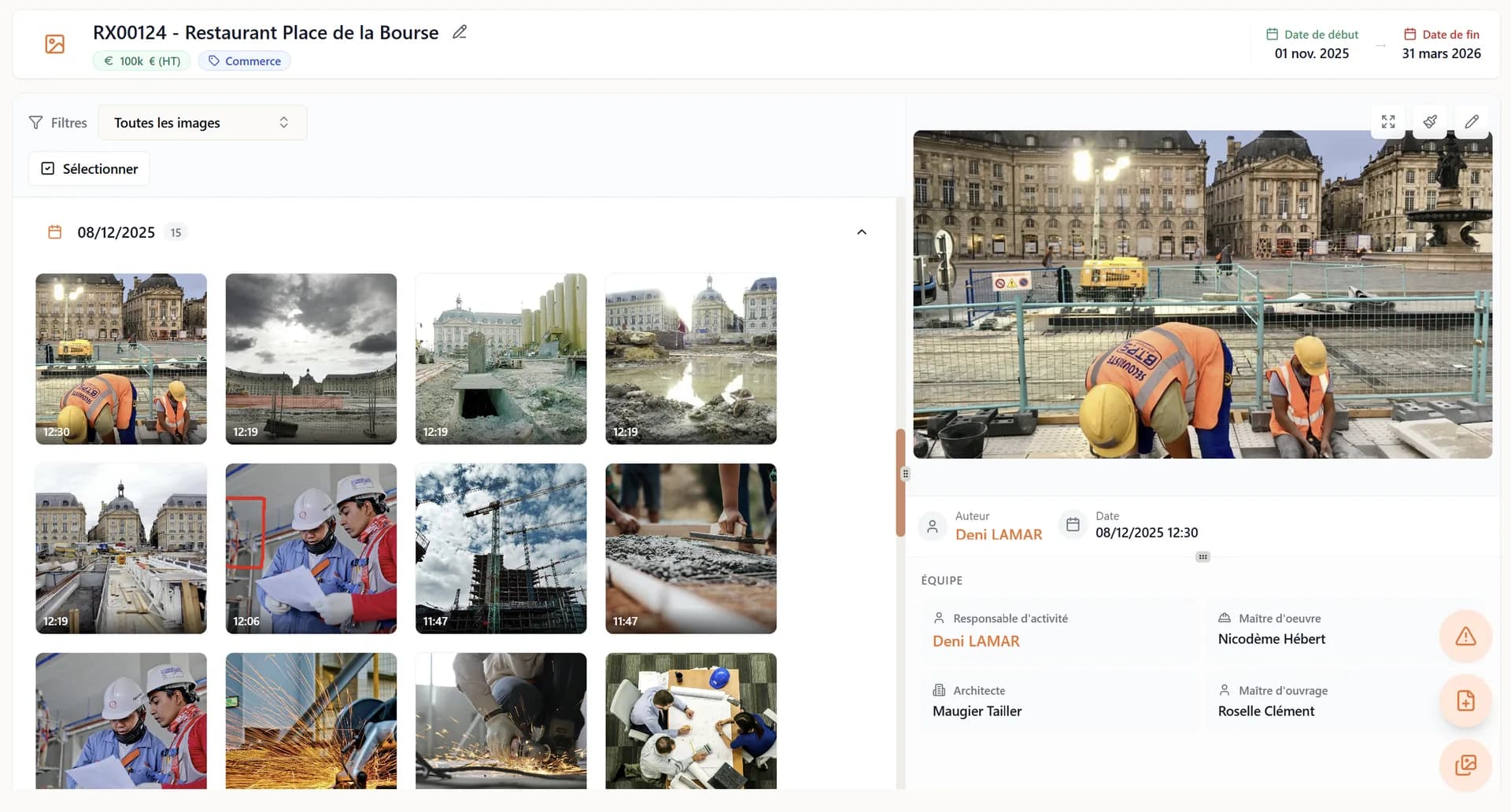Viewport: 1511px width, 812px height.
Task: Open author link Deni LAMAR
Action: pyautogui.click(x=998, y=534)
